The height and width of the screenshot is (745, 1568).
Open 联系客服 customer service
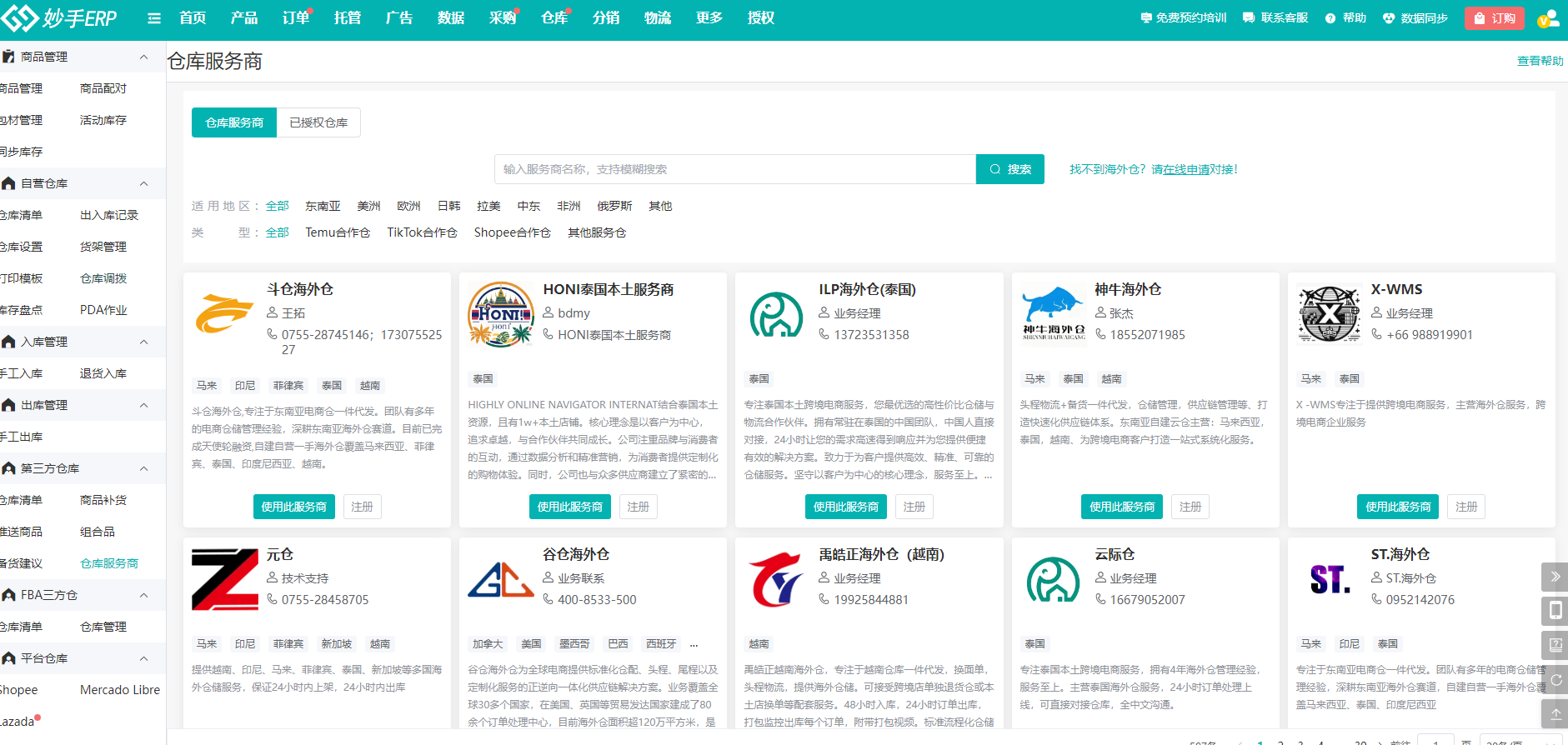[1275, 18]
